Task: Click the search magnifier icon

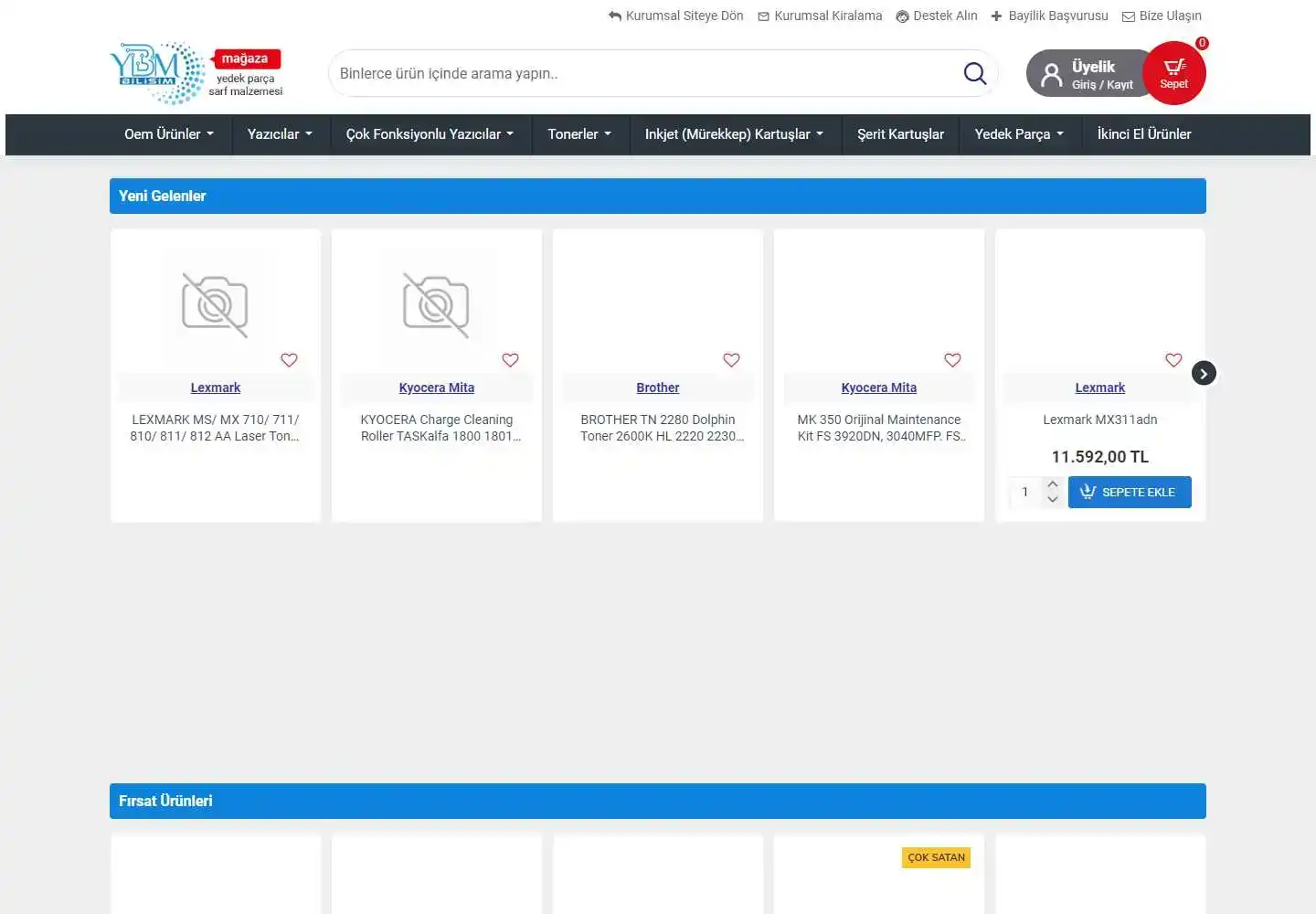Action: pos(975,73)
